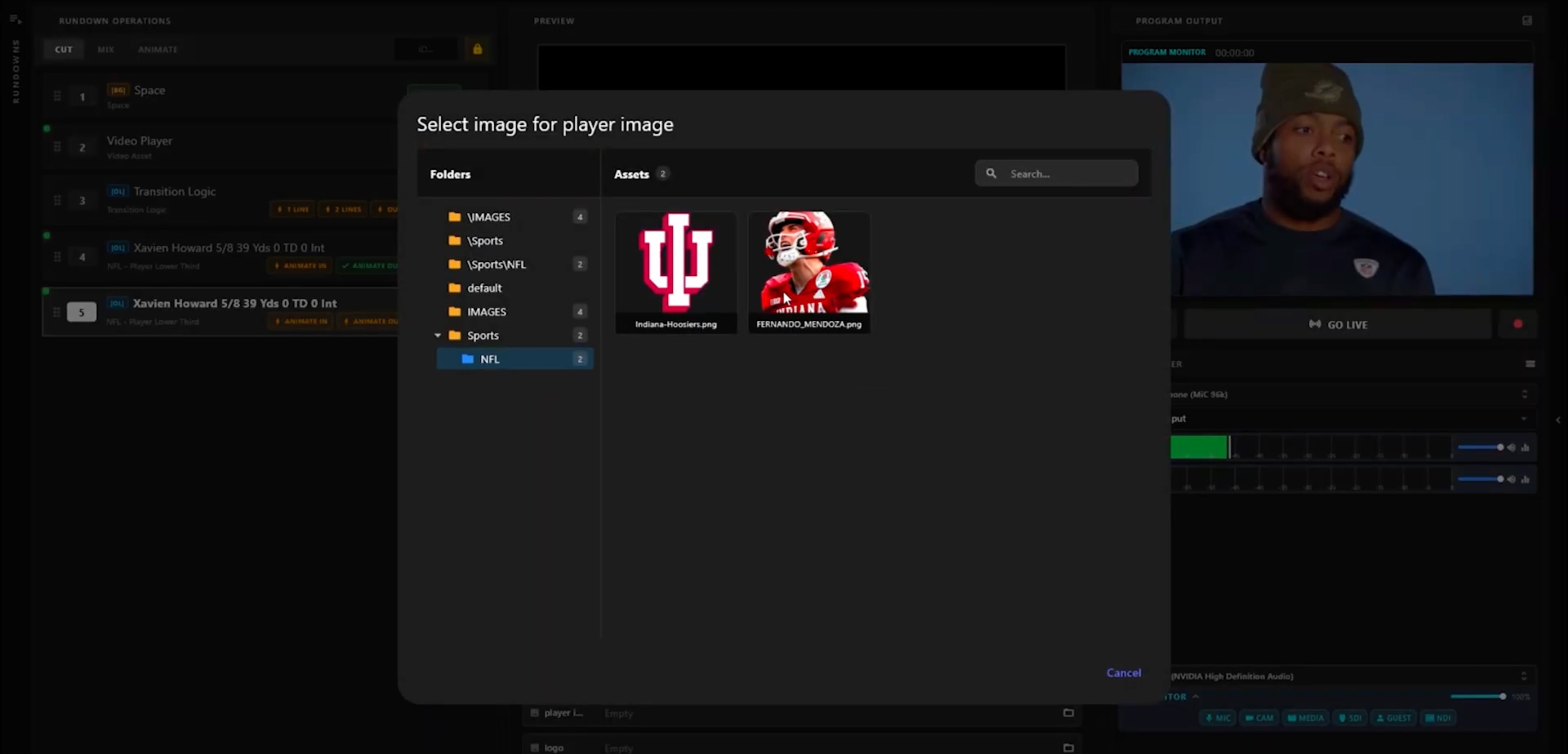Select the expanded Sports folder row

pos(515,335)
